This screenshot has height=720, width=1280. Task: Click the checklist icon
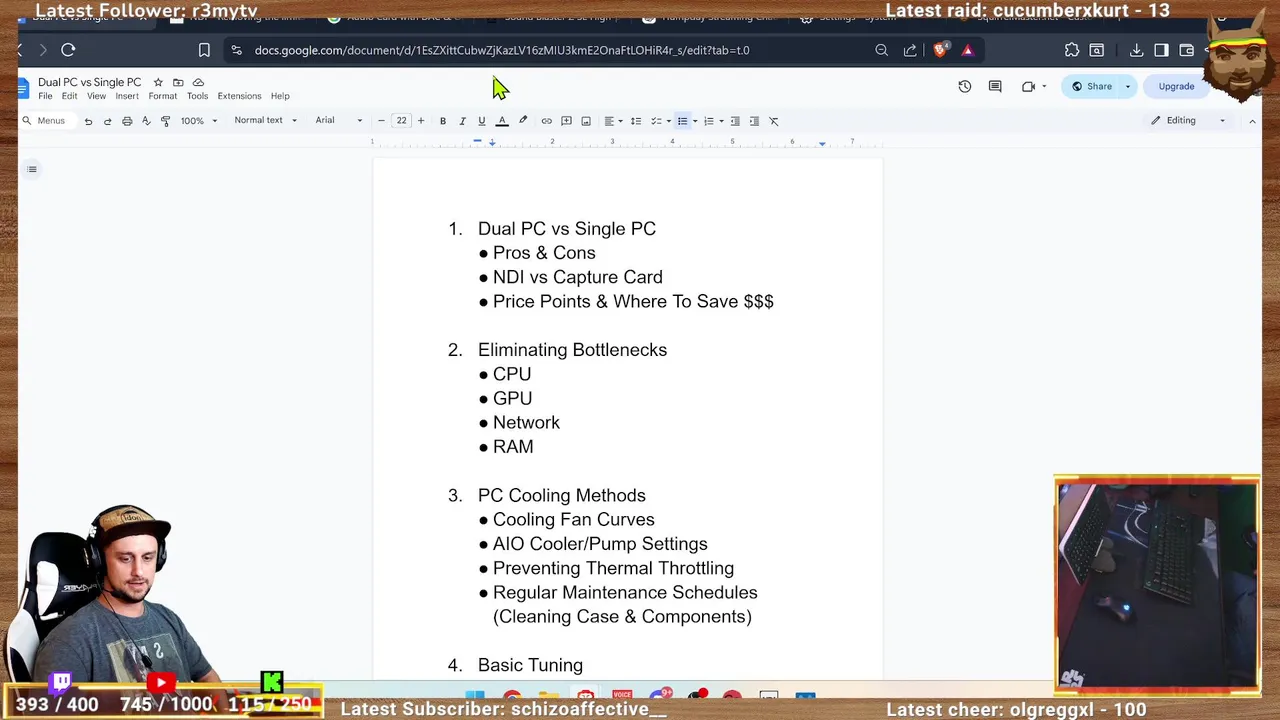click(656, 121)
